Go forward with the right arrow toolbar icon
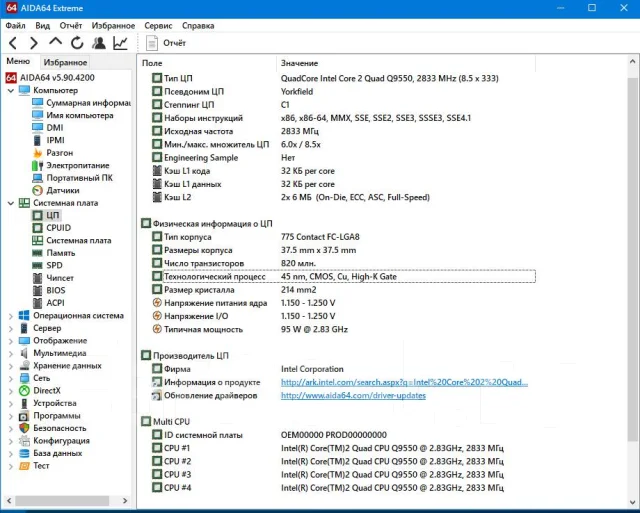This screenshot has width=640, height=513. (x=34, y=43)
